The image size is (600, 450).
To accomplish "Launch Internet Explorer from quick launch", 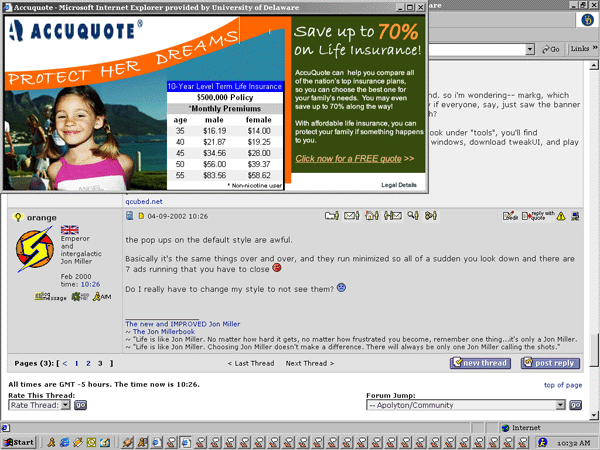I will tap(64, 443).
